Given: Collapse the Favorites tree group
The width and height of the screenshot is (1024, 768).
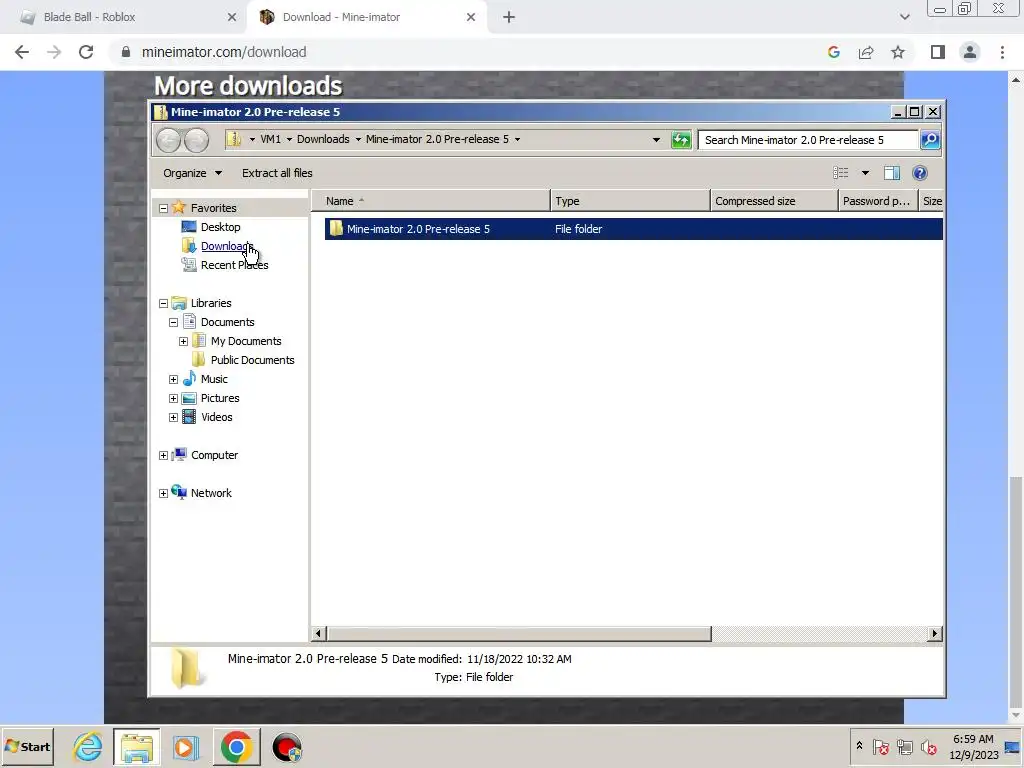Looking at the screenshot, I should (163, 208).
